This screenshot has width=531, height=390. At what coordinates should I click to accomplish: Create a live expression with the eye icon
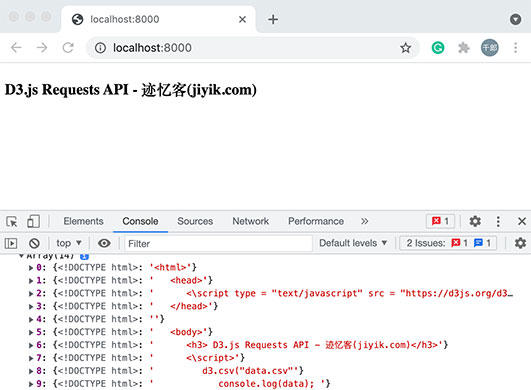pos(104,243)
